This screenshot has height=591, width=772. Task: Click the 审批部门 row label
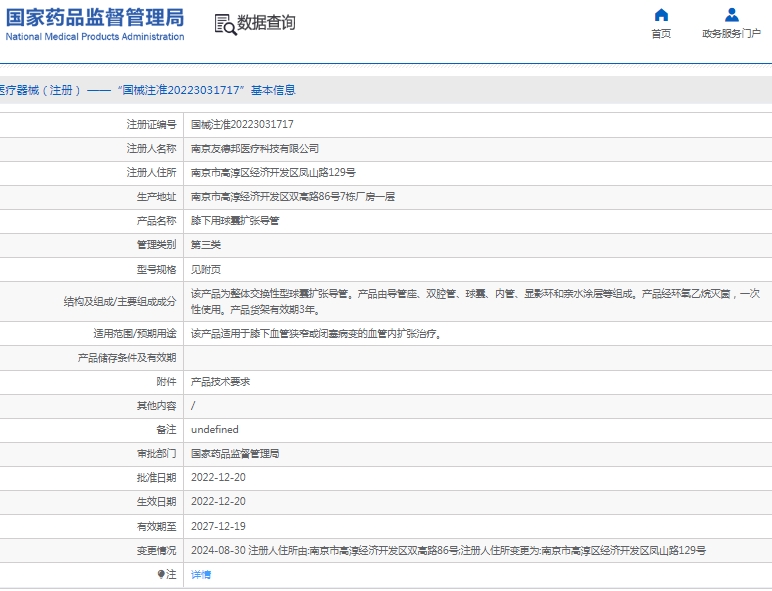tap(156, 454)
